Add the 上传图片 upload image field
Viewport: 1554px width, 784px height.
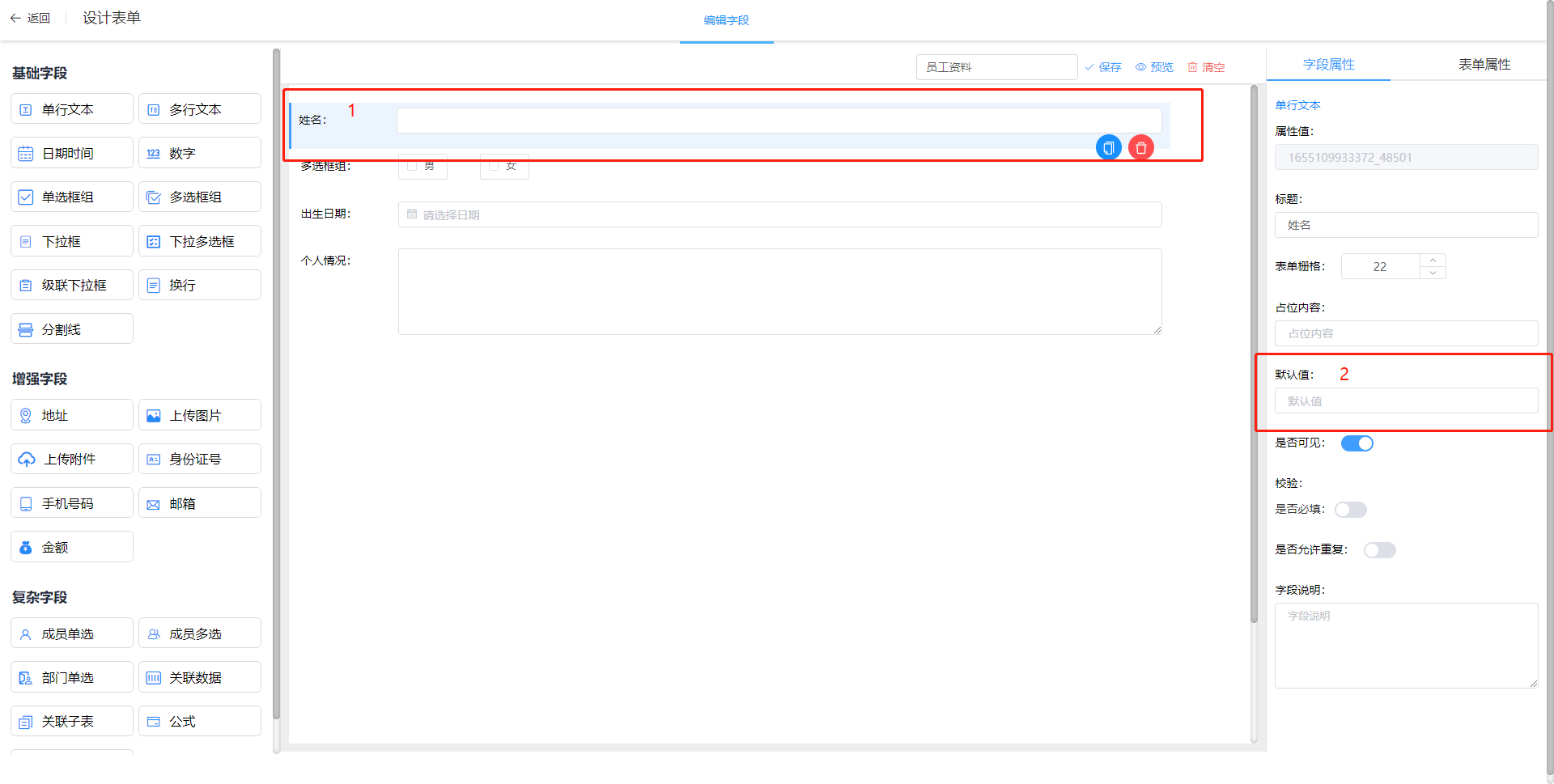(x=199, y=415)
